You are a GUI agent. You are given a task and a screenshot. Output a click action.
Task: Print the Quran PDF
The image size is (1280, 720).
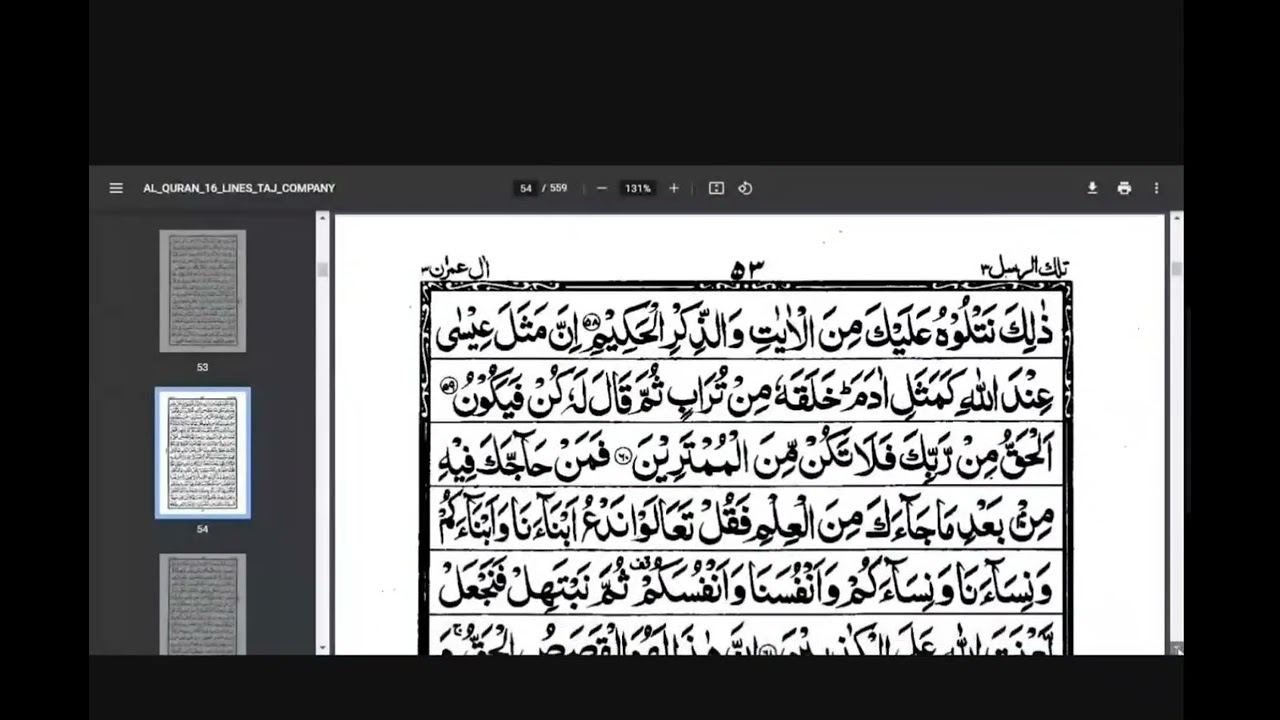click(1124, 188)
